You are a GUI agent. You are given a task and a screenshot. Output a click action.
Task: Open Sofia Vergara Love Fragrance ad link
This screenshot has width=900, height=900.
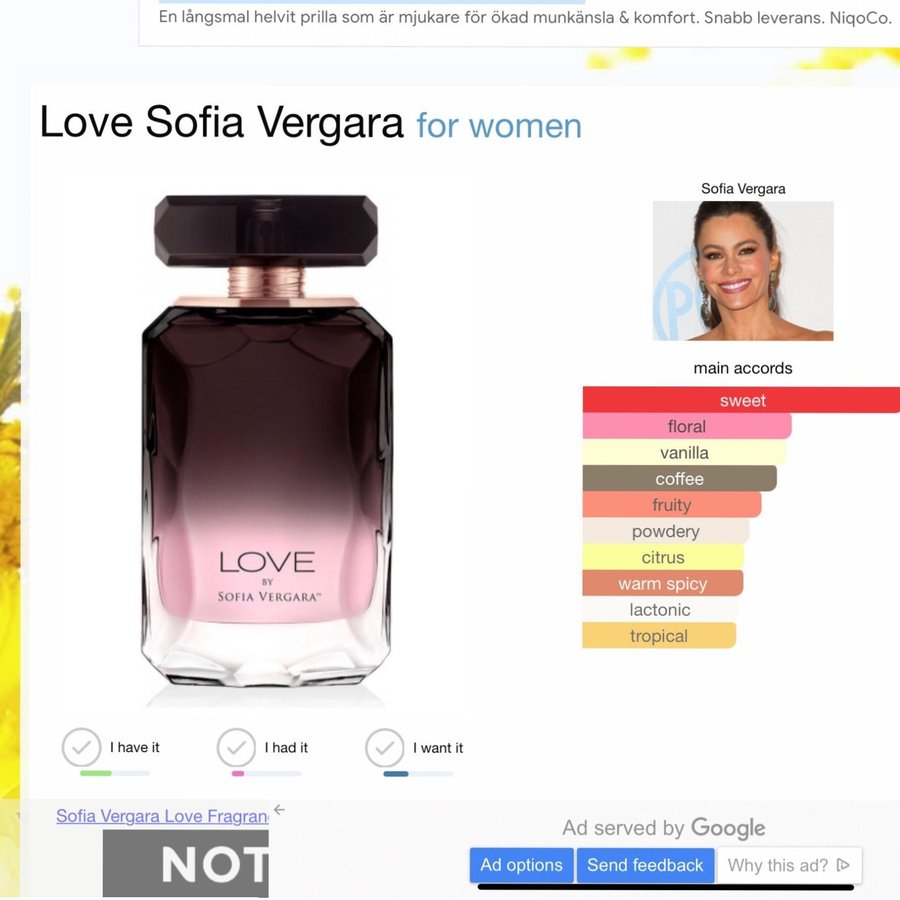pos(162,816)
